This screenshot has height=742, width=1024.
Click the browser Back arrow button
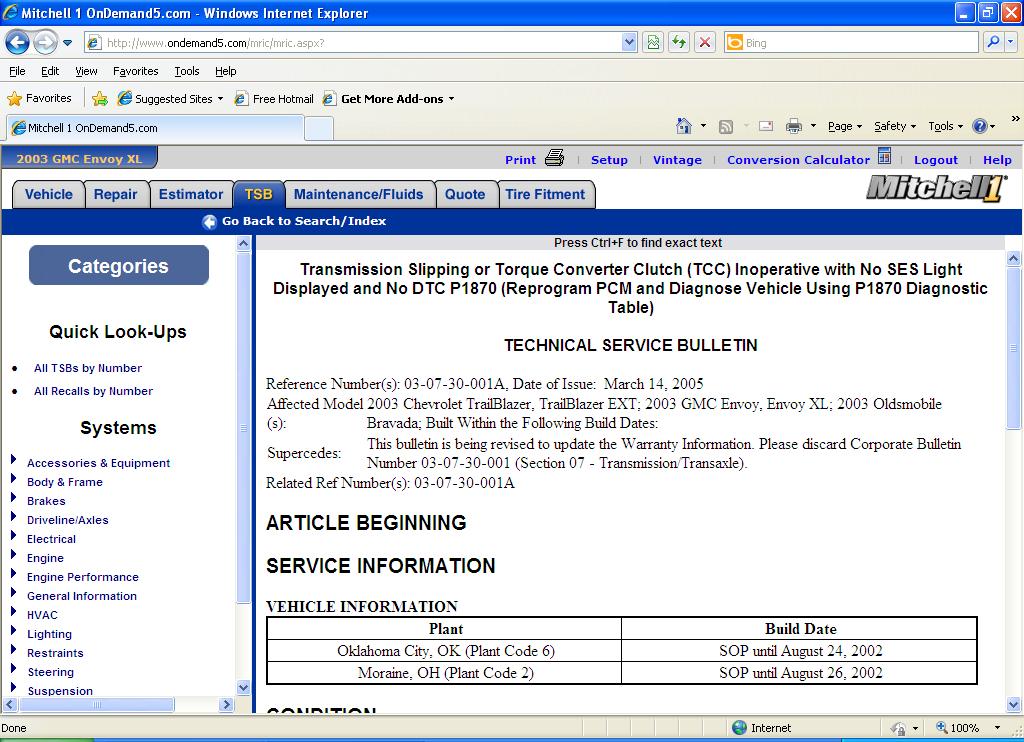[x=18, y=43]
